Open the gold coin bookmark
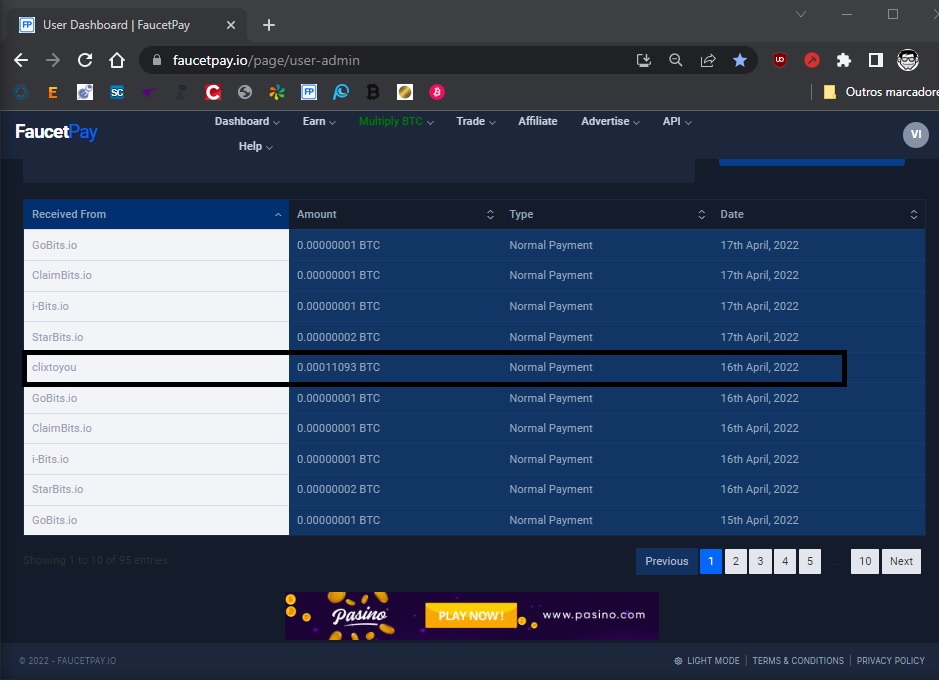 405,92
